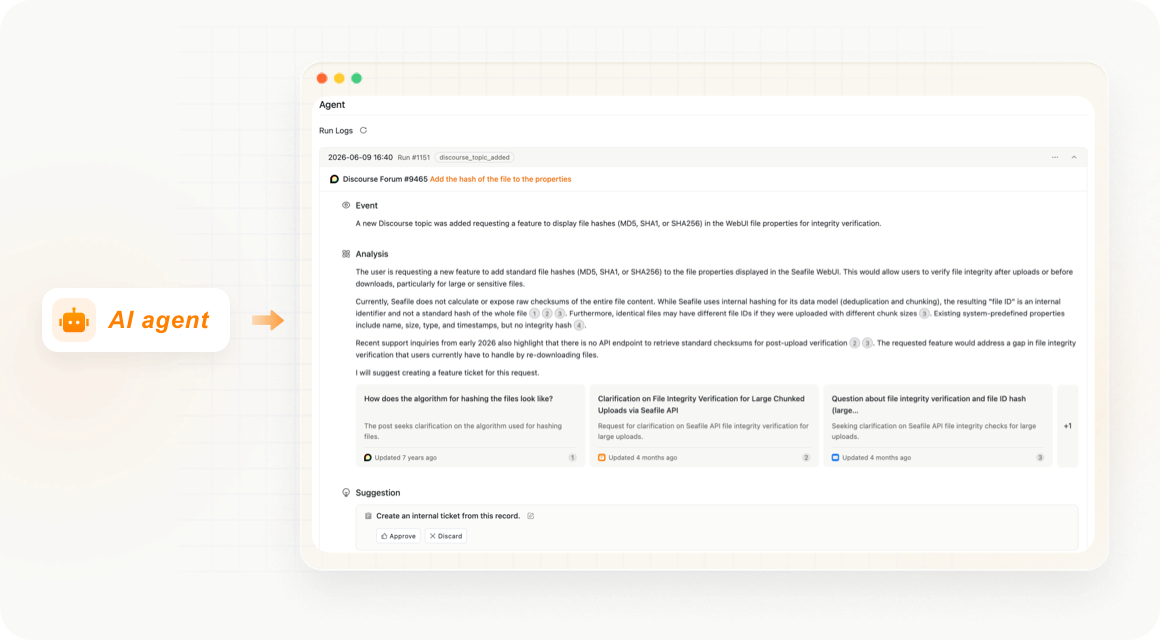Viewport: 1160px width, 640px height.
Task: Click the orange source icon on the Clarification card
Action: pyautogui.click(x=601, y=458)
